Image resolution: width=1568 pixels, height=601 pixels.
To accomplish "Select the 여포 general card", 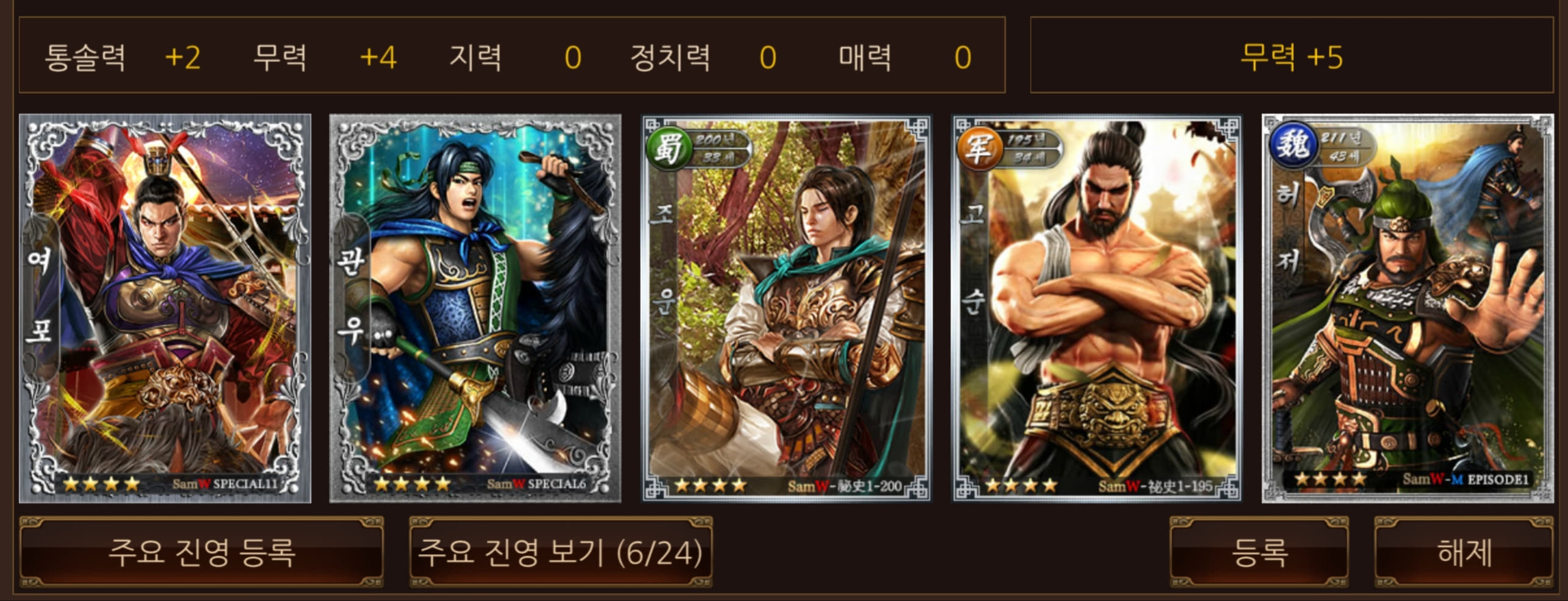I will pyautogui.click(x=165, y=309).
